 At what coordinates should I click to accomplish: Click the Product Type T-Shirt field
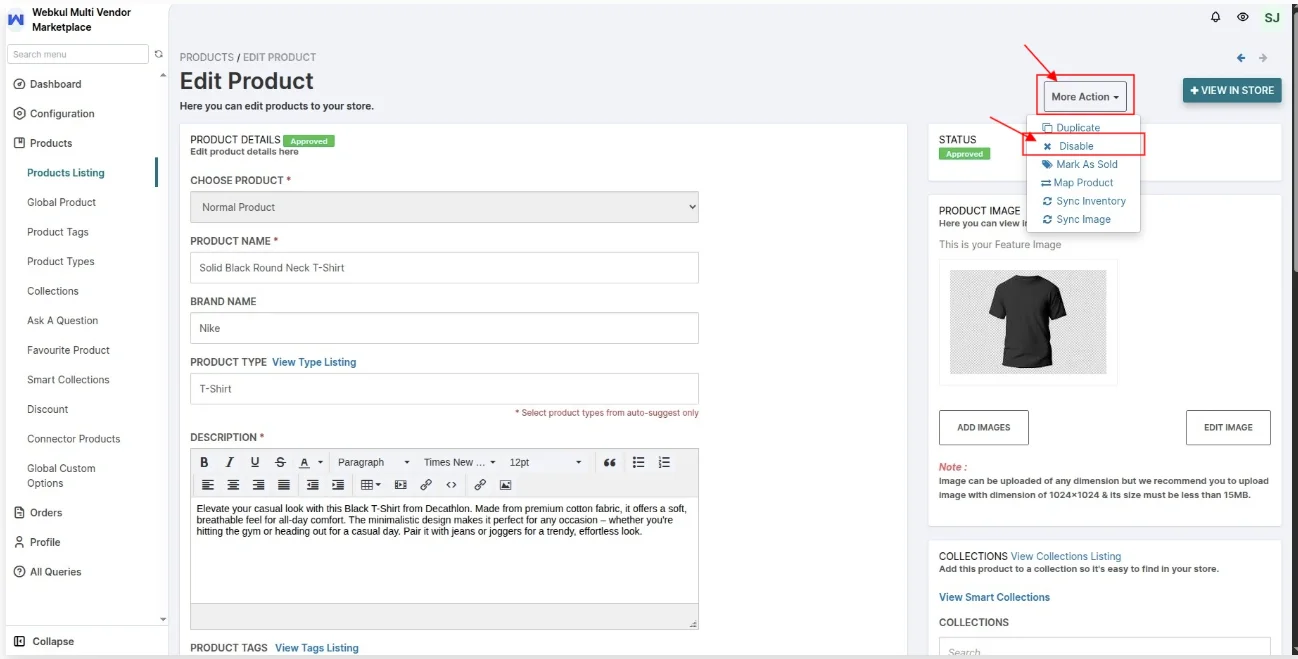pyautogui.click(x=444, y=389)
